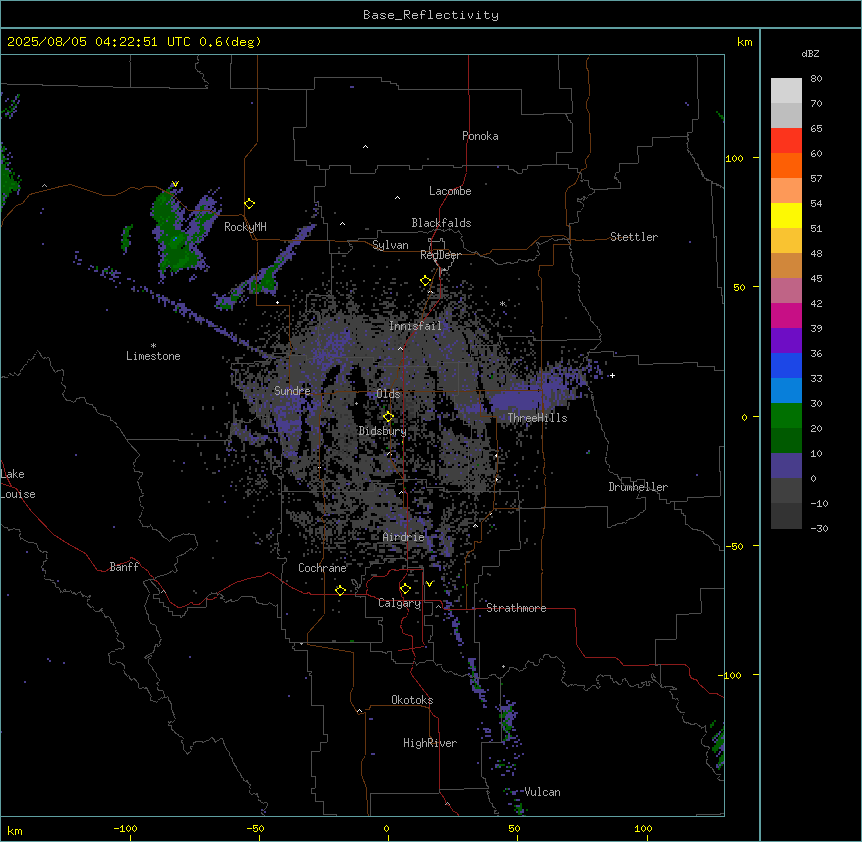Screen dimensions: 862x842
Task: Click the yellow diamond between Olds and Didsbury
Action: coord(388,417)
